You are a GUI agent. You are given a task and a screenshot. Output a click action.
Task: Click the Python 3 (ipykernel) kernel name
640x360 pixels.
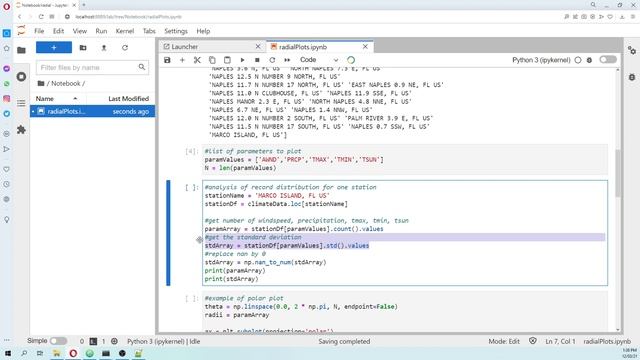(541, 60)
